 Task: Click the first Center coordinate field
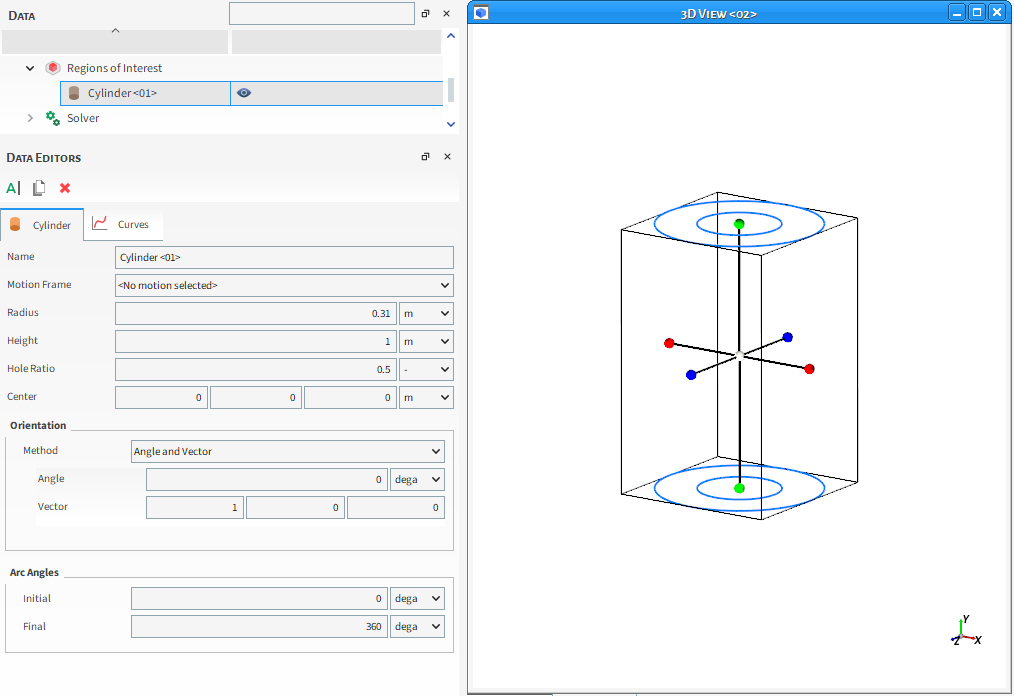[161, 398]
